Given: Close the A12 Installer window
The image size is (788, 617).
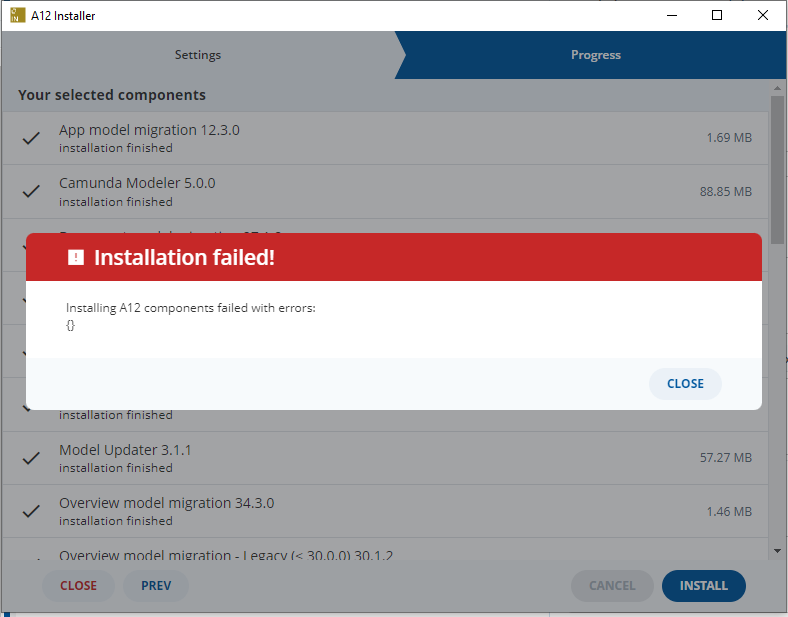Looking at the screenshot, I should coord(762,16).
